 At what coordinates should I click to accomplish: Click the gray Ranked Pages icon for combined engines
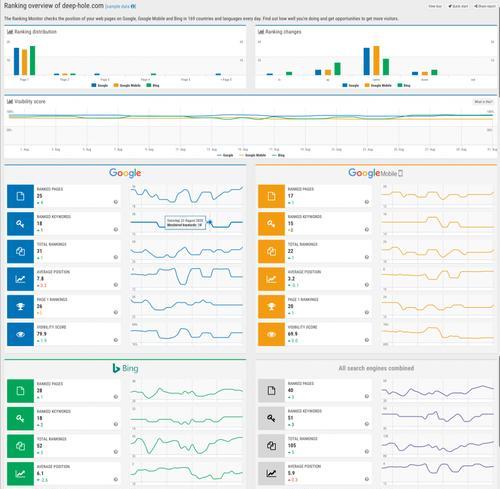[271, 391]
